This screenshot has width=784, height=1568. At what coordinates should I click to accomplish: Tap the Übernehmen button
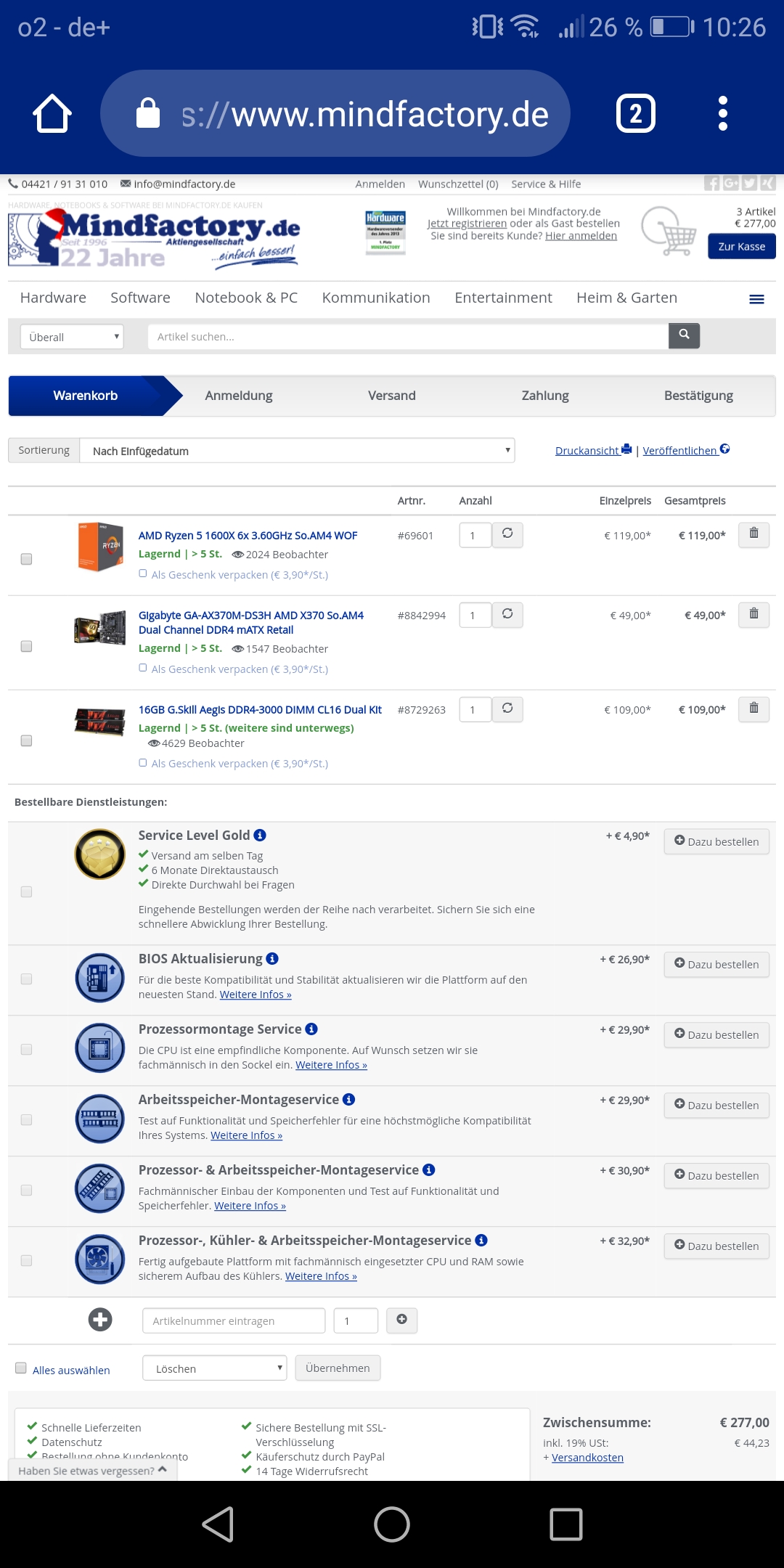(x=338, y=1368)
